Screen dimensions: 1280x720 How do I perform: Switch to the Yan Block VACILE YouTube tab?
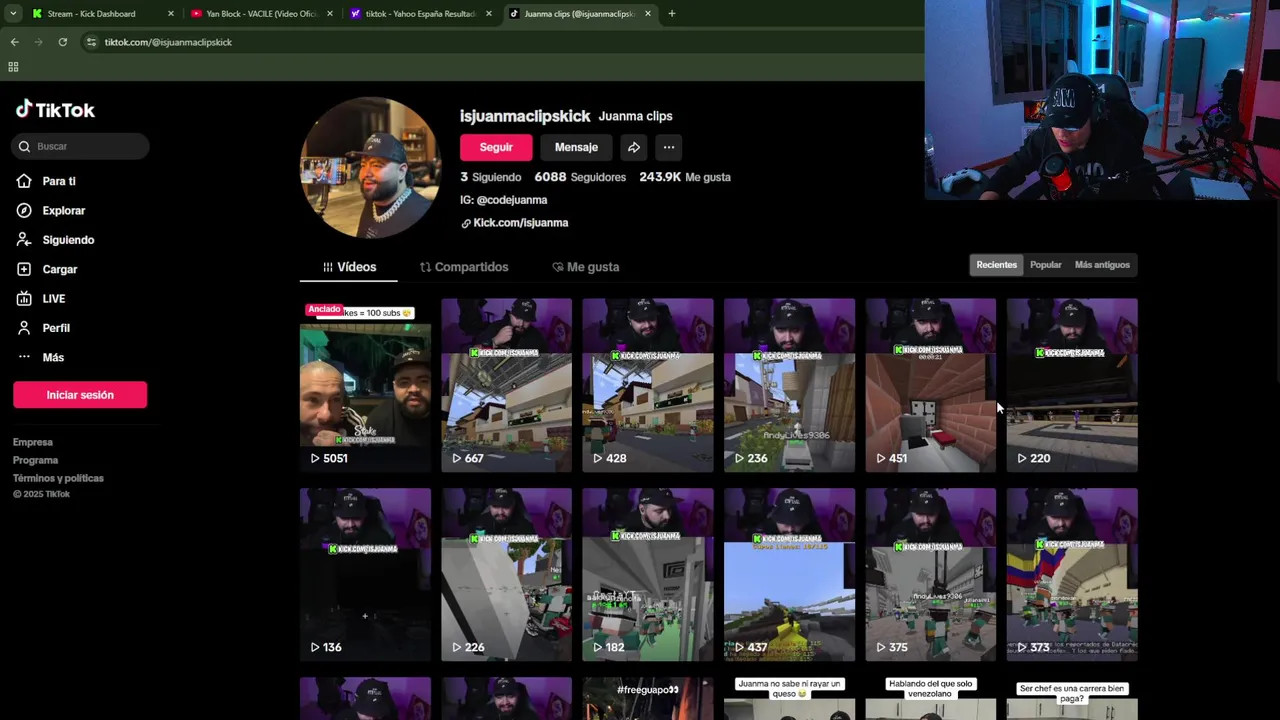point(261,14)
